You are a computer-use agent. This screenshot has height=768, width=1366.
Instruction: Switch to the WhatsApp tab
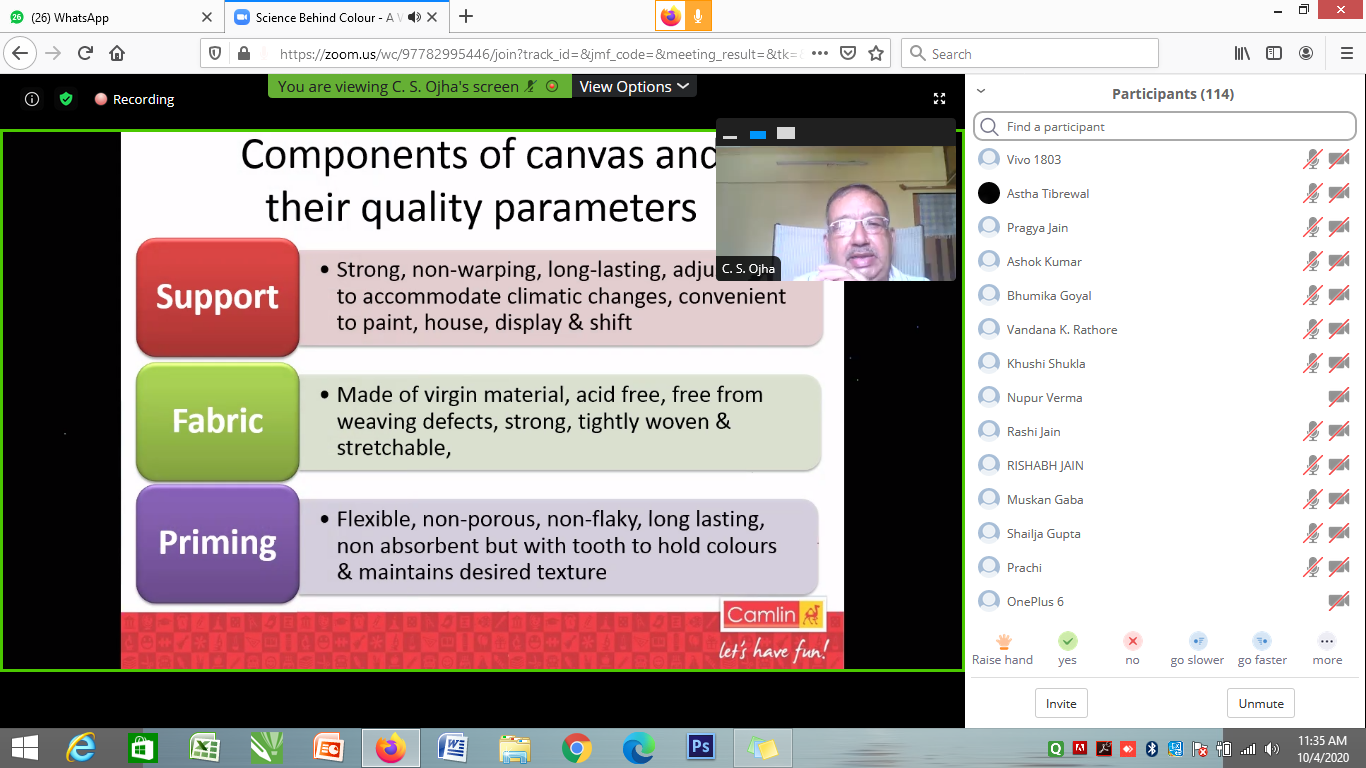tap(110, 17)
